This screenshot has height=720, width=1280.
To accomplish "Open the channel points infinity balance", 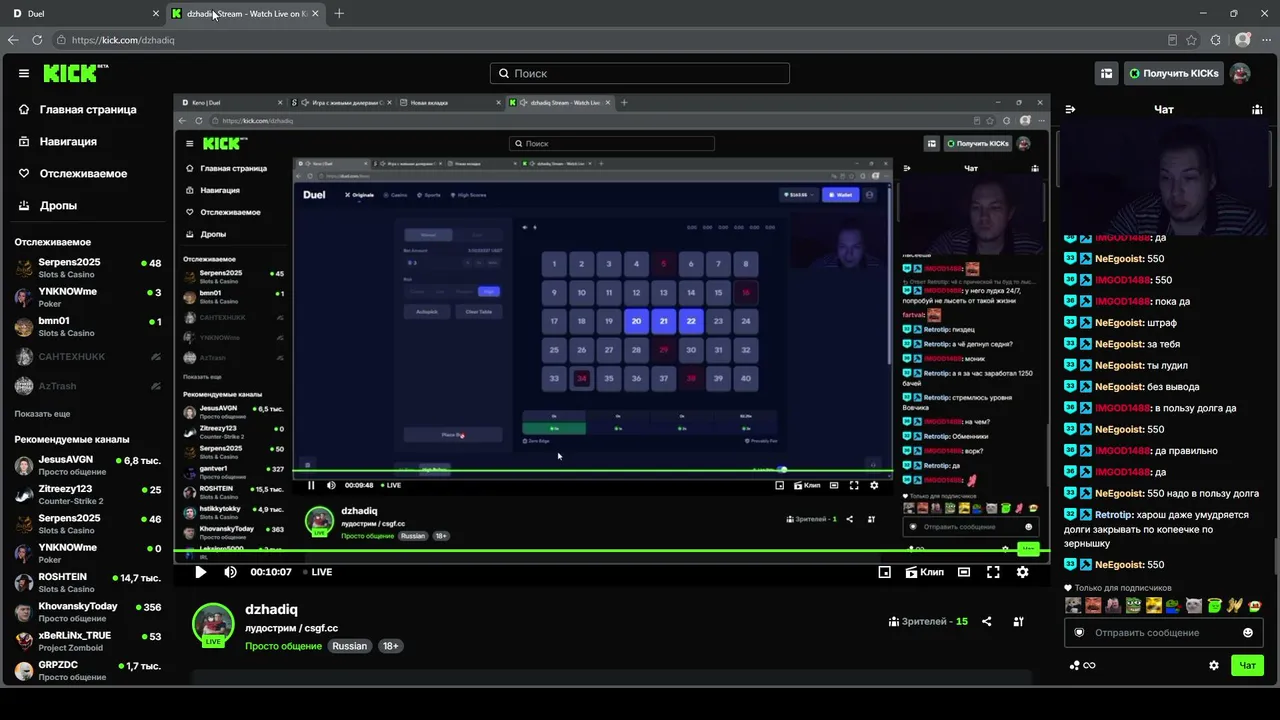I will tap(1082, 665).
